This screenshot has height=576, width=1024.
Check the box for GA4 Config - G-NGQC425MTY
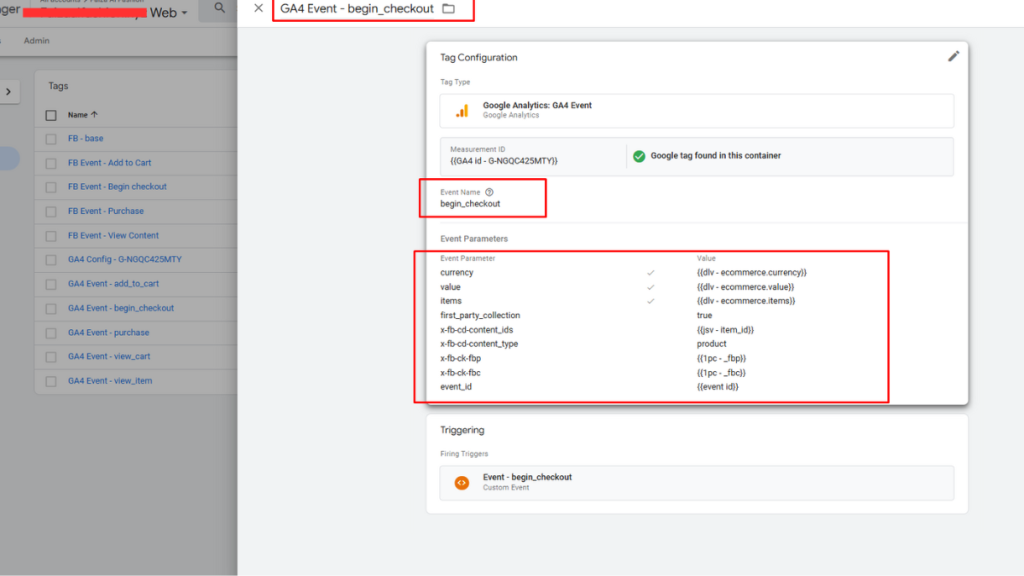coord(51,260)
